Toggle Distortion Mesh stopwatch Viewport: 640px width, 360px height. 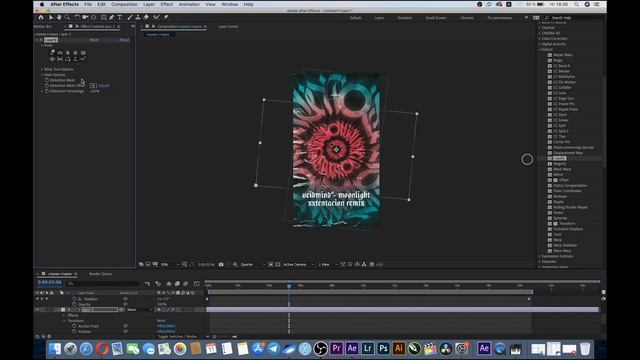(x=47, y=80)
